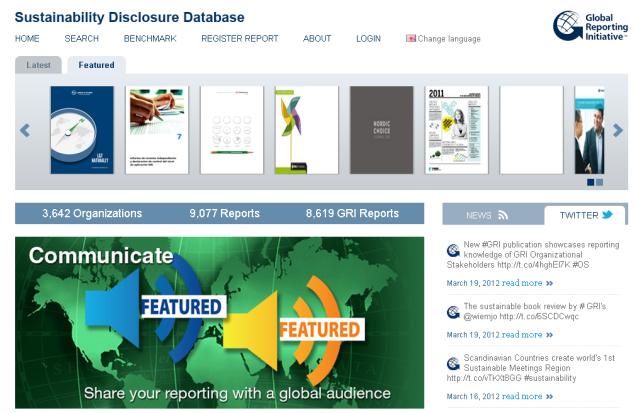Click read more under sustainable book review tweet
637x413 pixels.
pos(522,335)
